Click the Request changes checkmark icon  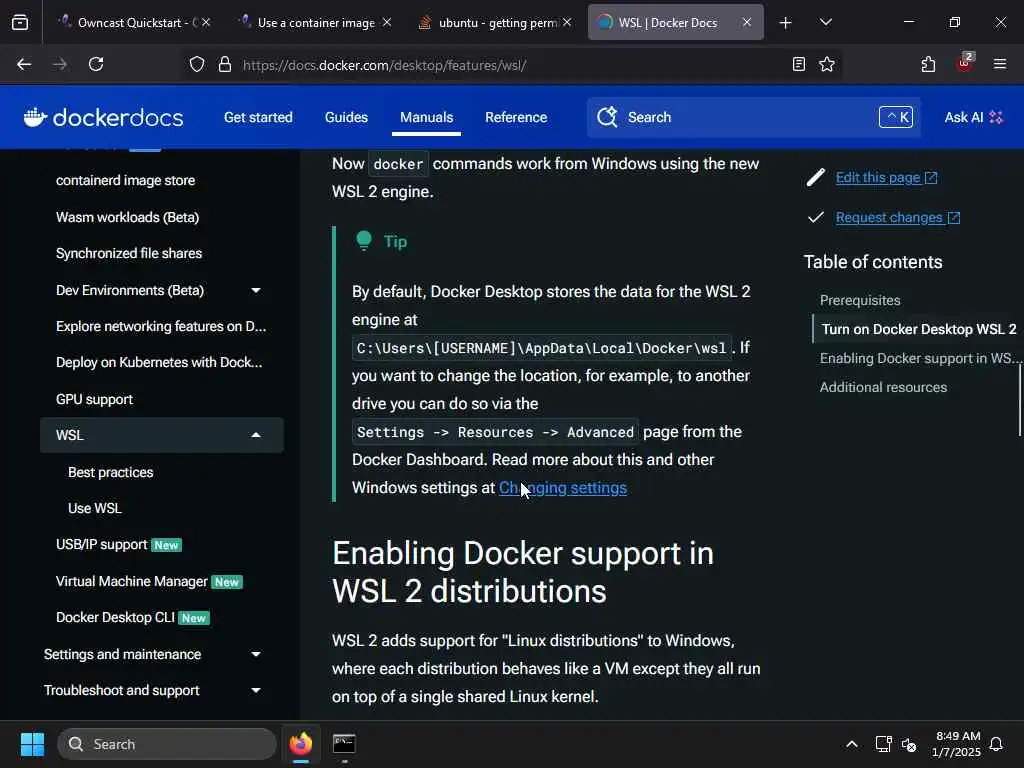click(816, 217)
